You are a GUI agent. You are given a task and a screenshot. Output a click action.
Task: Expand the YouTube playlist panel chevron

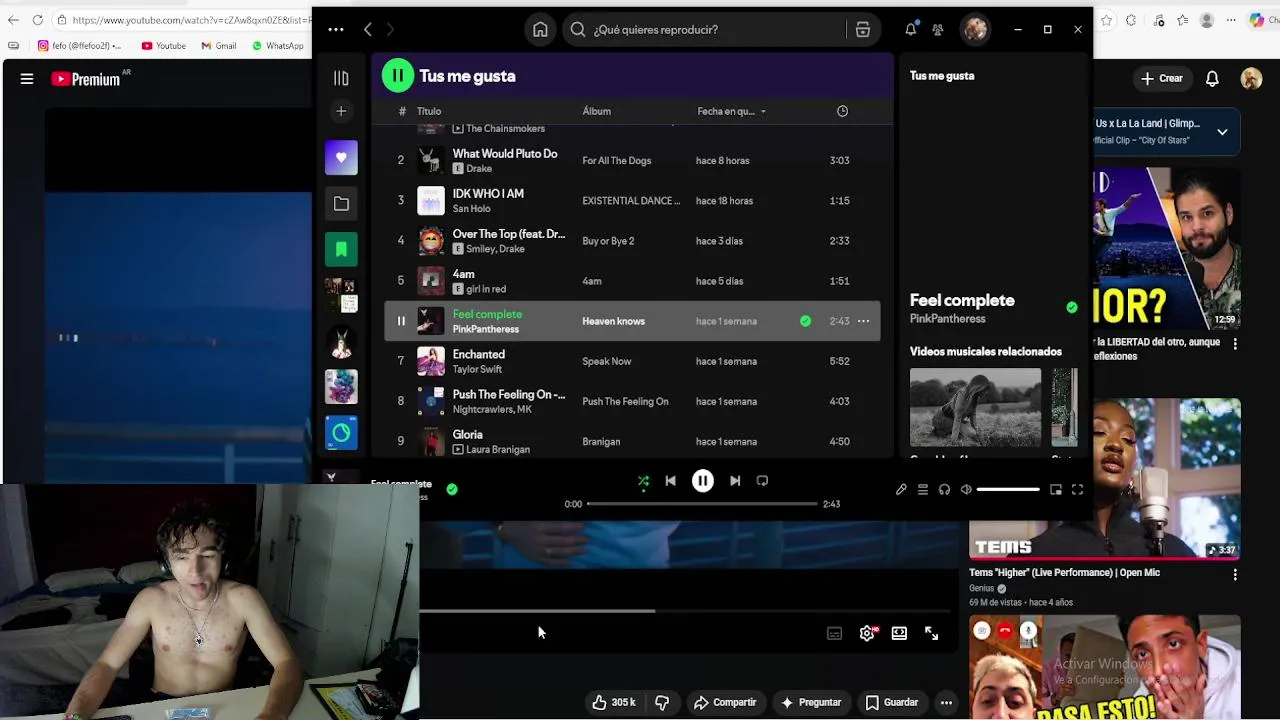(1222, 132)
